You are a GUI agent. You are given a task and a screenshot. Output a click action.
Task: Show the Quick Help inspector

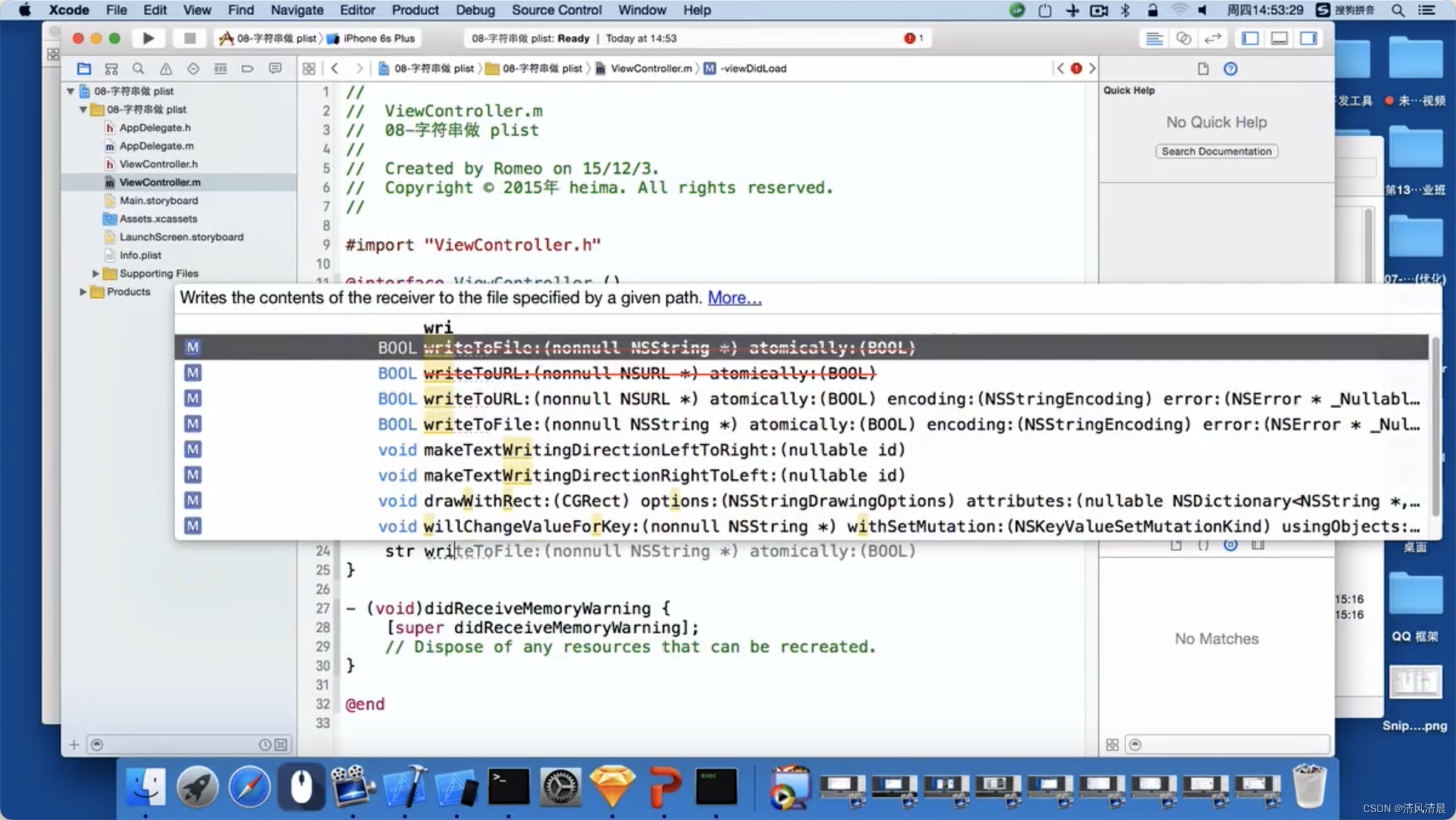(1230, 69)
